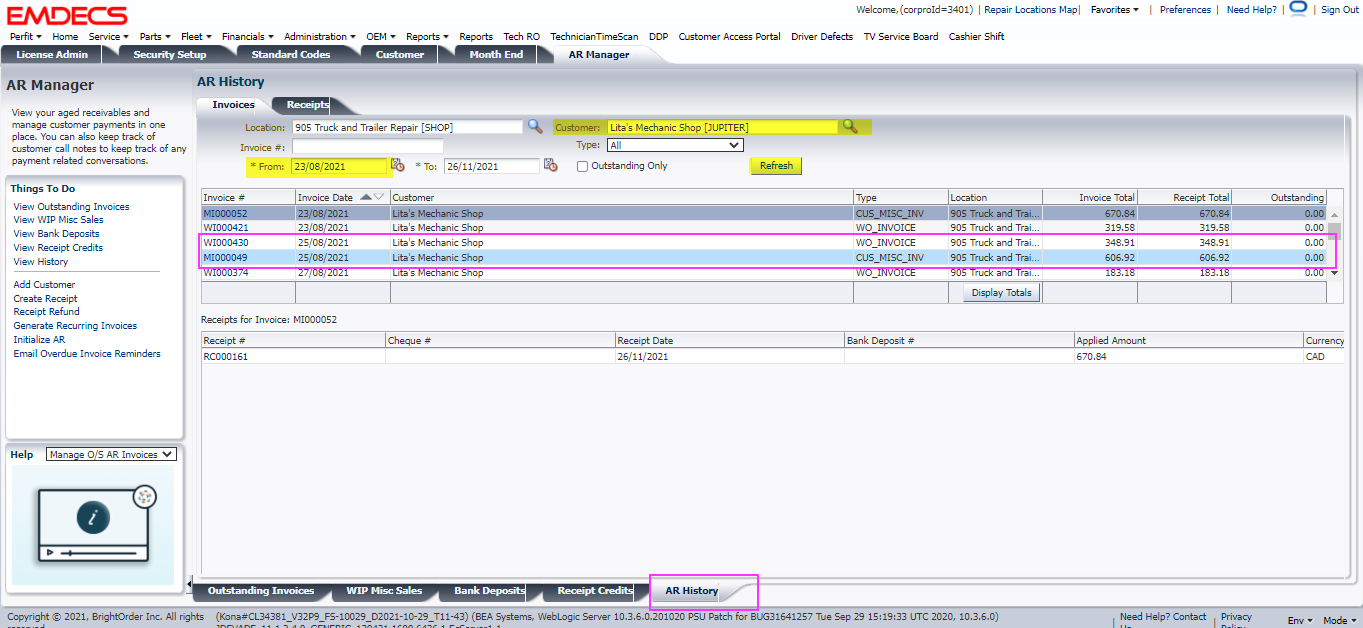Viewport: 1363px width, 628px height.
Task: Select the Receipts sub-tab
Action: pos(308,105)
